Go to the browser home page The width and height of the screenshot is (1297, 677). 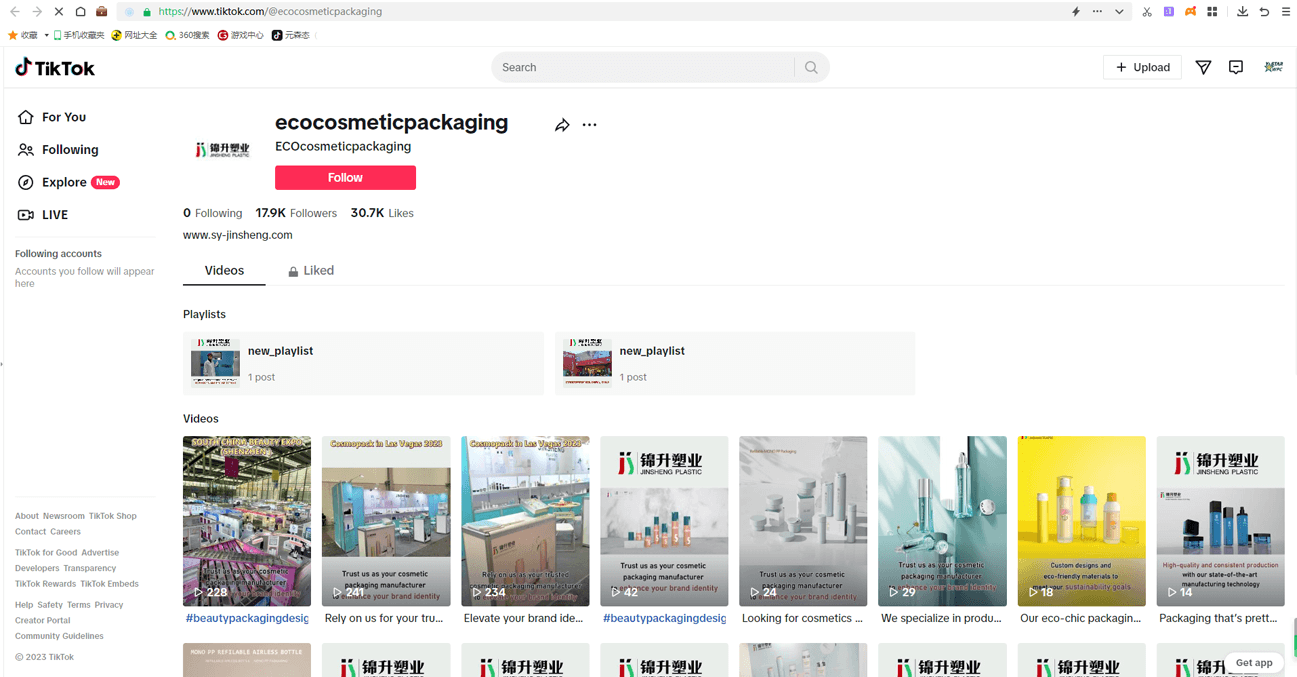coord(81,12)
